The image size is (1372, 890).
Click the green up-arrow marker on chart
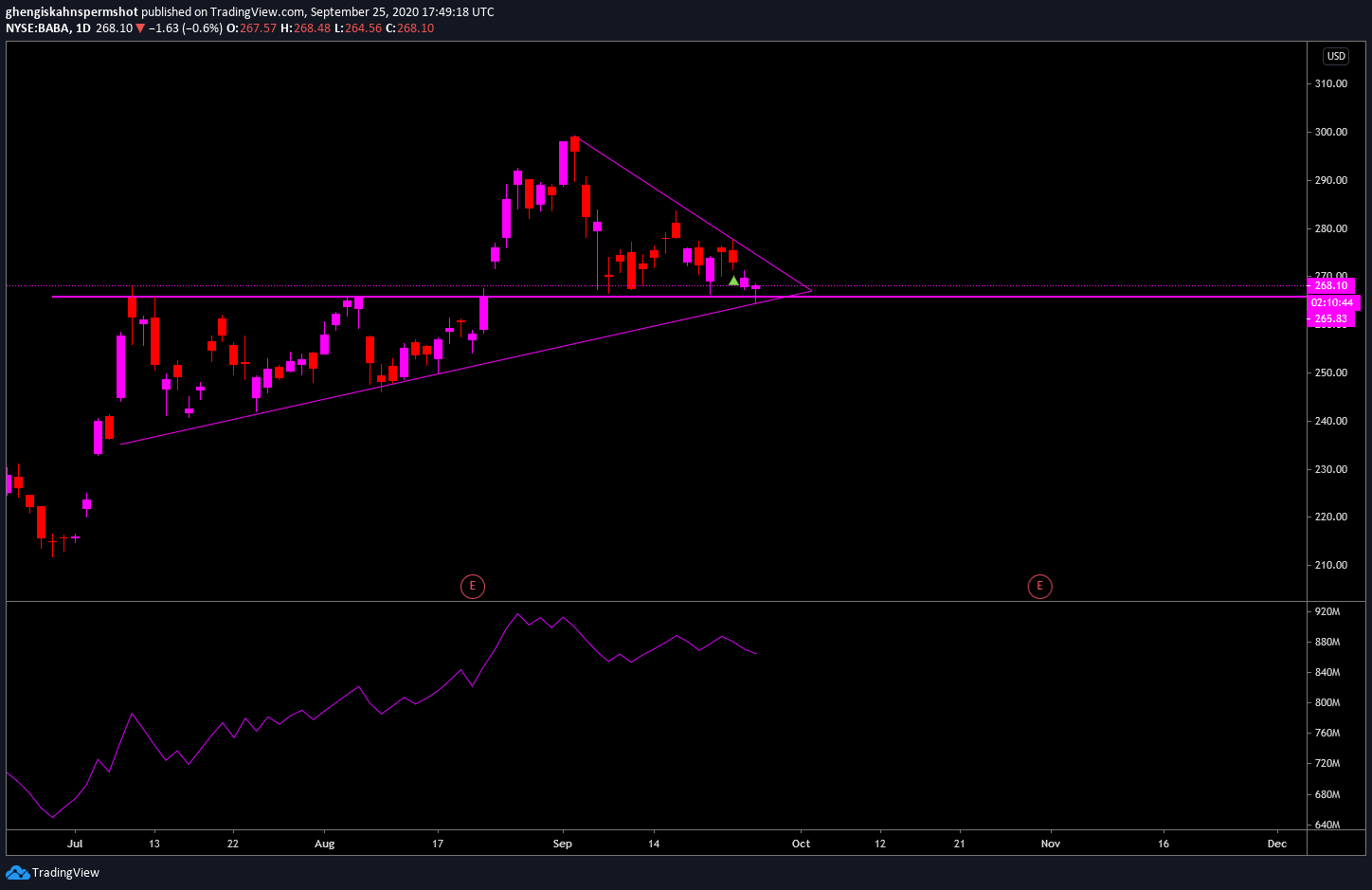click(x=733, y=281)
